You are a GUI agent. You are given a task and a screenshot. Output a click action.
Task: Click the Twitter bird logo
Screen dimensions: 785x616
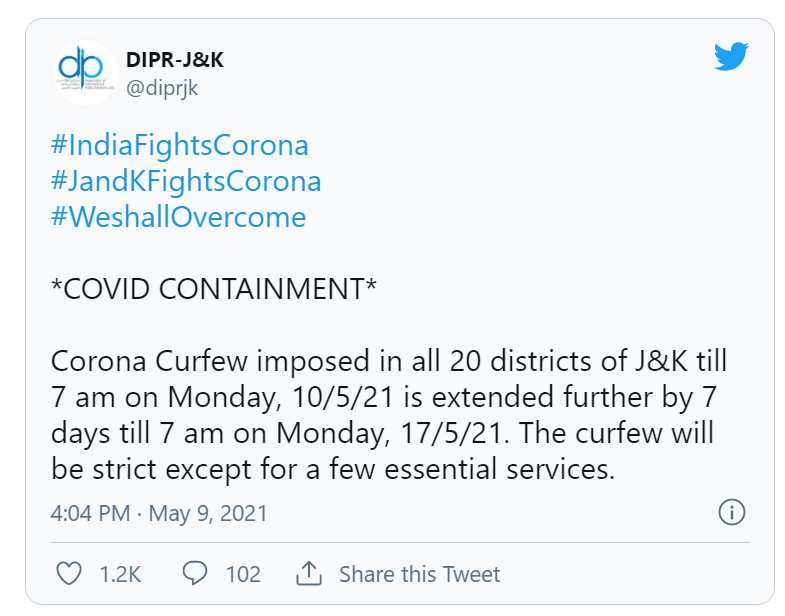click(x=731, y=56)
